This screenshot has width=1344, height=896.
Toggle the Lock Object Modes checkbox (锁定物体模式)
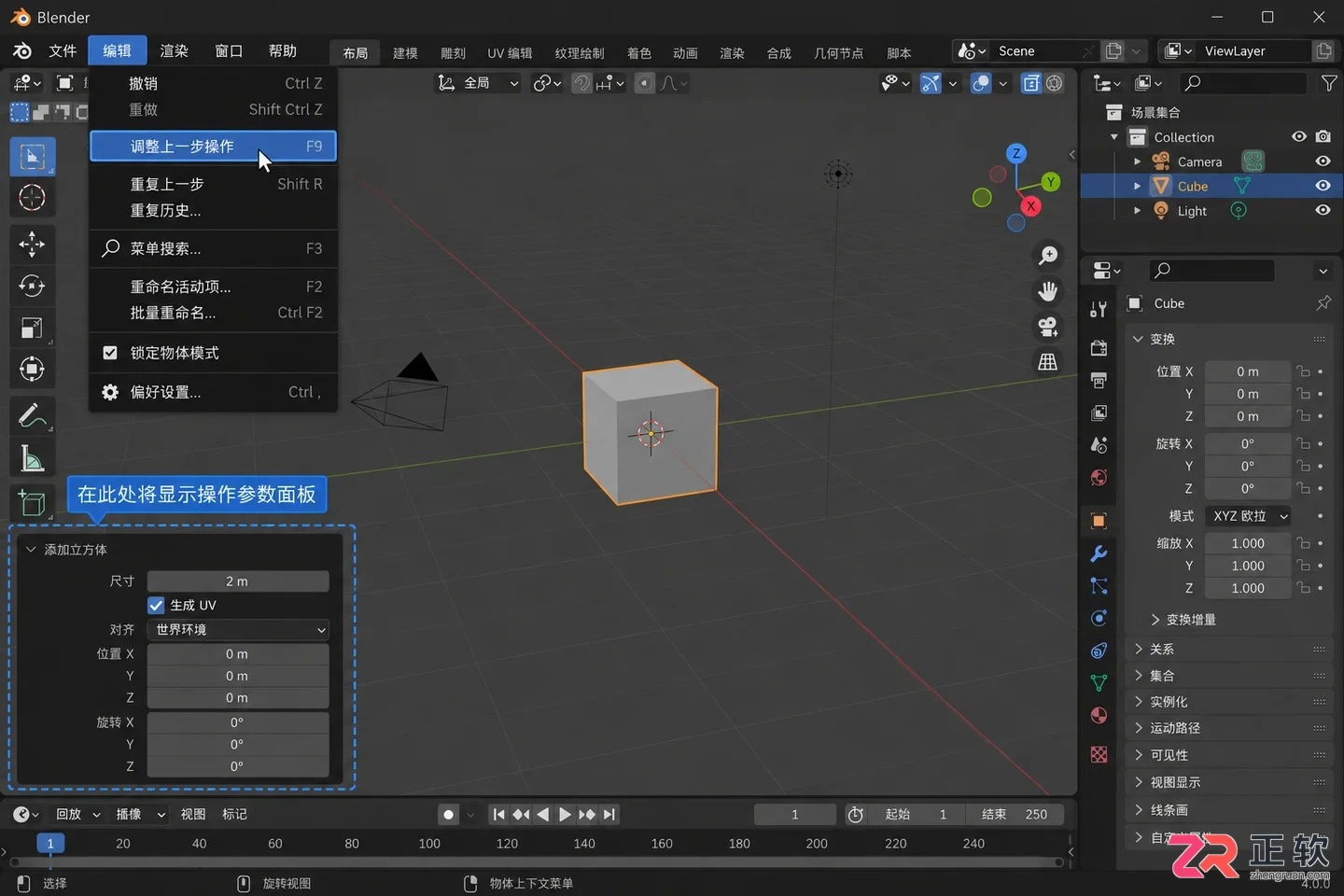click(x=110, y=353)
